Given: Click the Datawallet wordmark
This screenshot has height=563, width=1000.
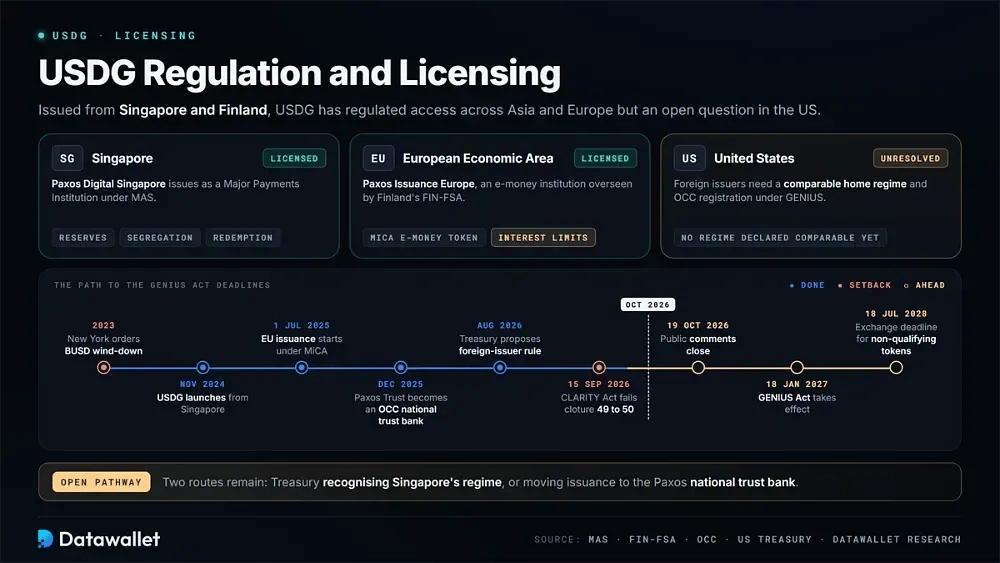Looking at the screenshot, I should click(109, 539).
